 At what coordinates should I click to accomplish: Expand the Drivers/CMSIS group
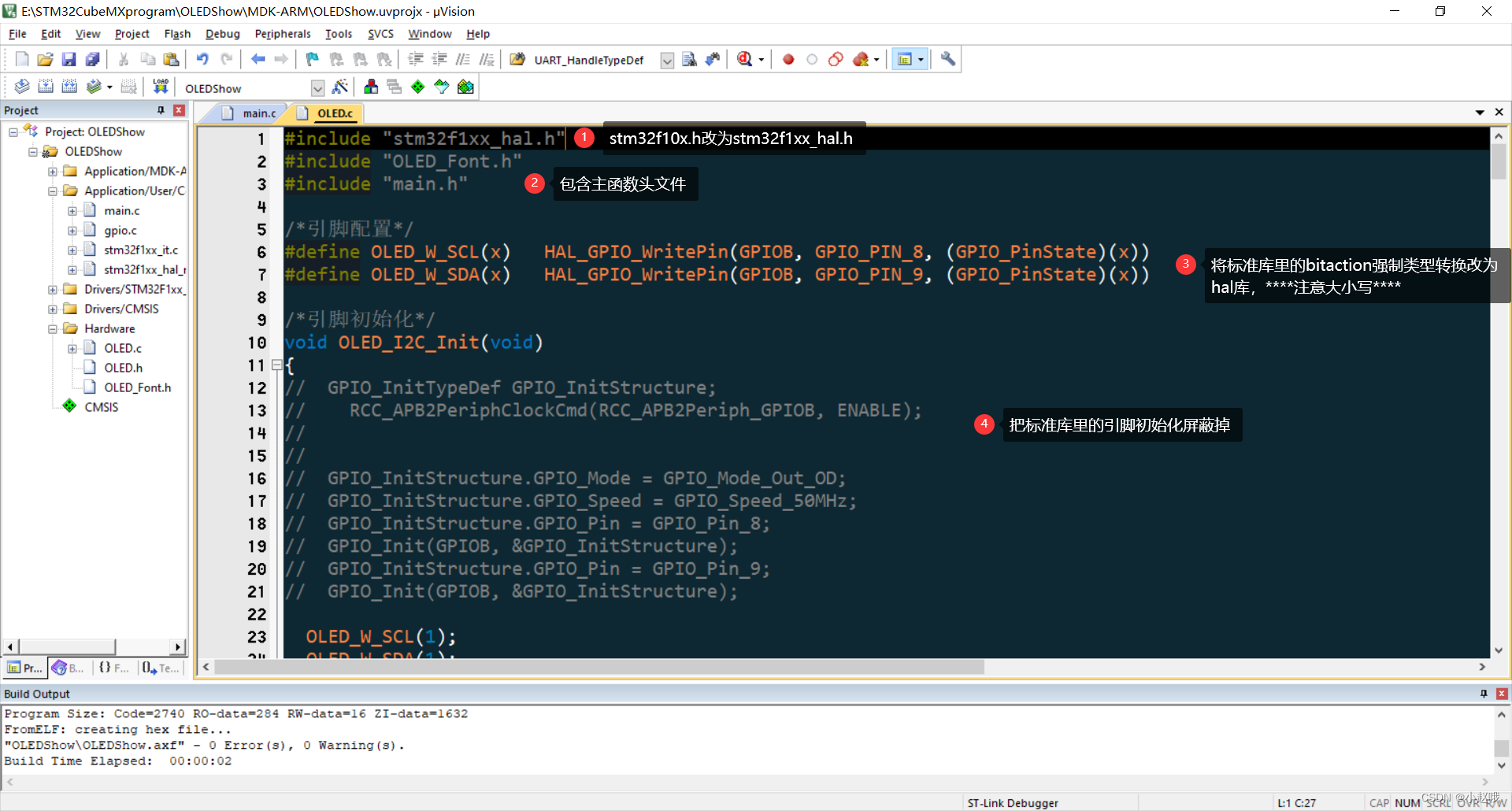click(x=53, y=309)
